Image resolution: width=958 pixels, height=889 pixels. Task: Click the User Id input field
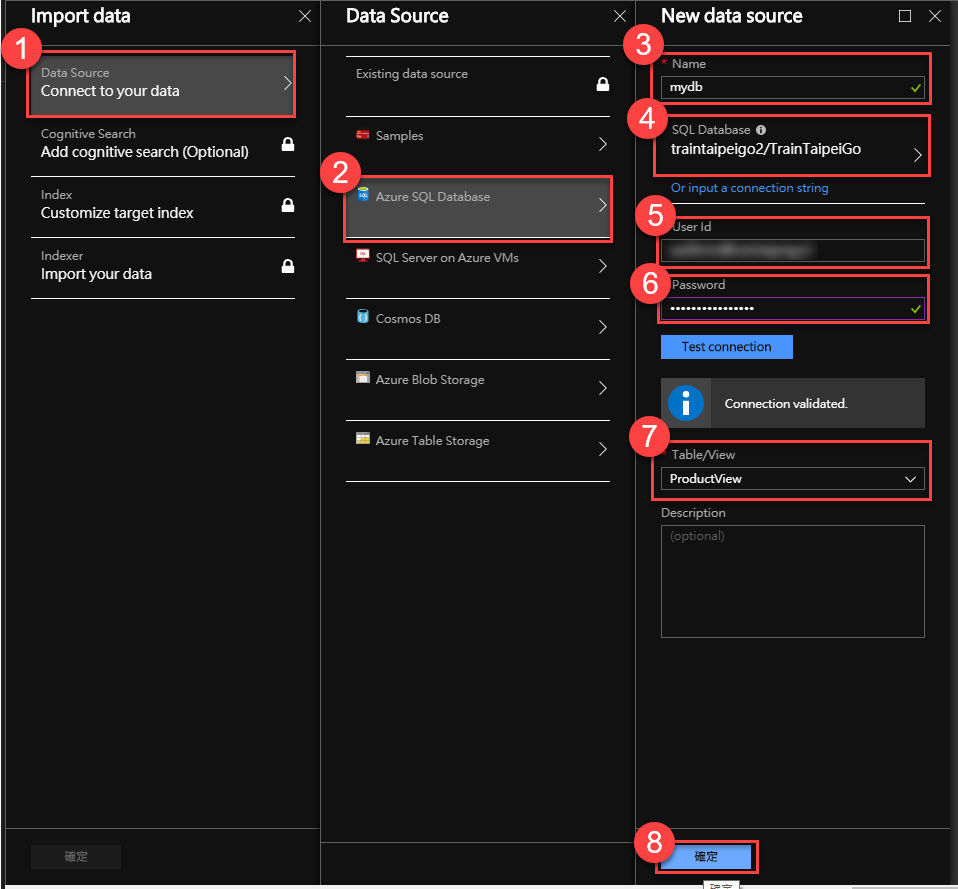click(792, 251)
